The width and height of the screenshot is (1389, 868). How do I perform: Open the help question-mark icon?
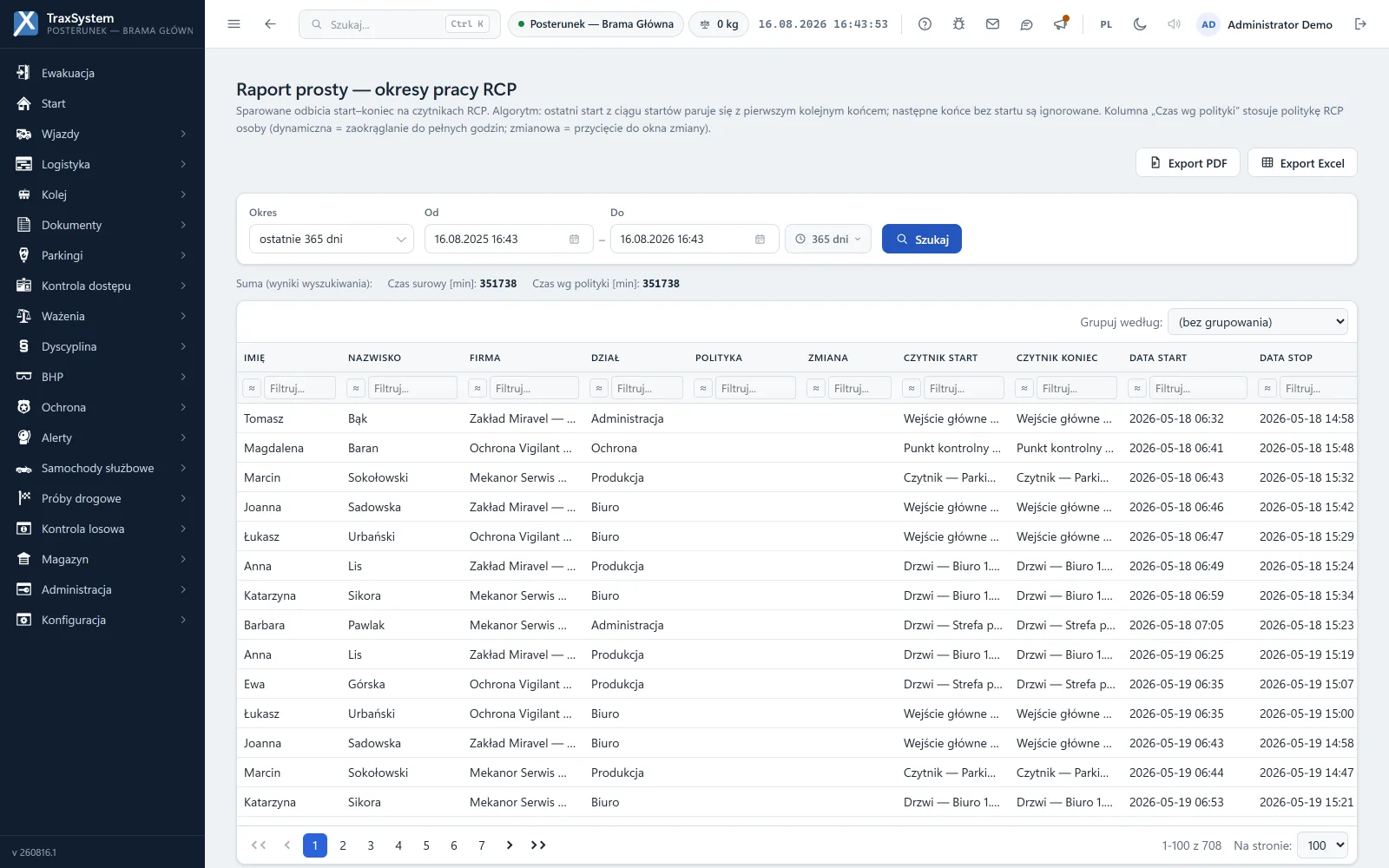pyautogui.click(x=925, y=24)
